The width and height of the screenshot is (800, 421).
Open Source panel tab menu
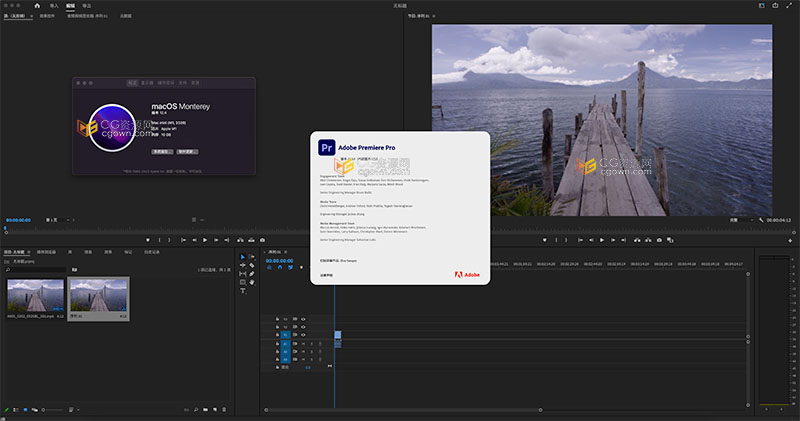tap(32, 16)
